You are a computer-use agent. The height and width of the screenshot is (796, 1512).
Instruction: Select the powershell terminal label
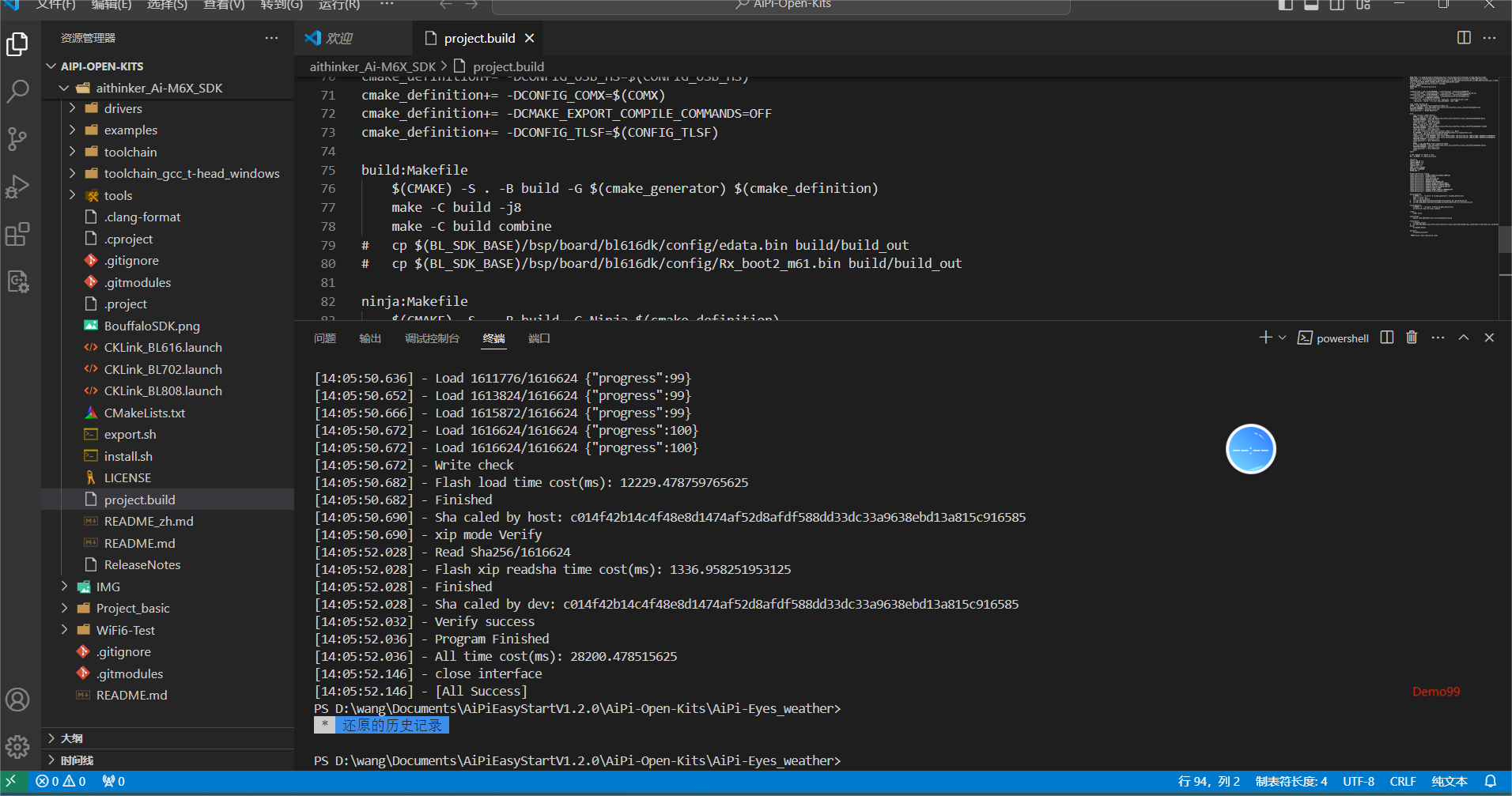click(1333, 338)
